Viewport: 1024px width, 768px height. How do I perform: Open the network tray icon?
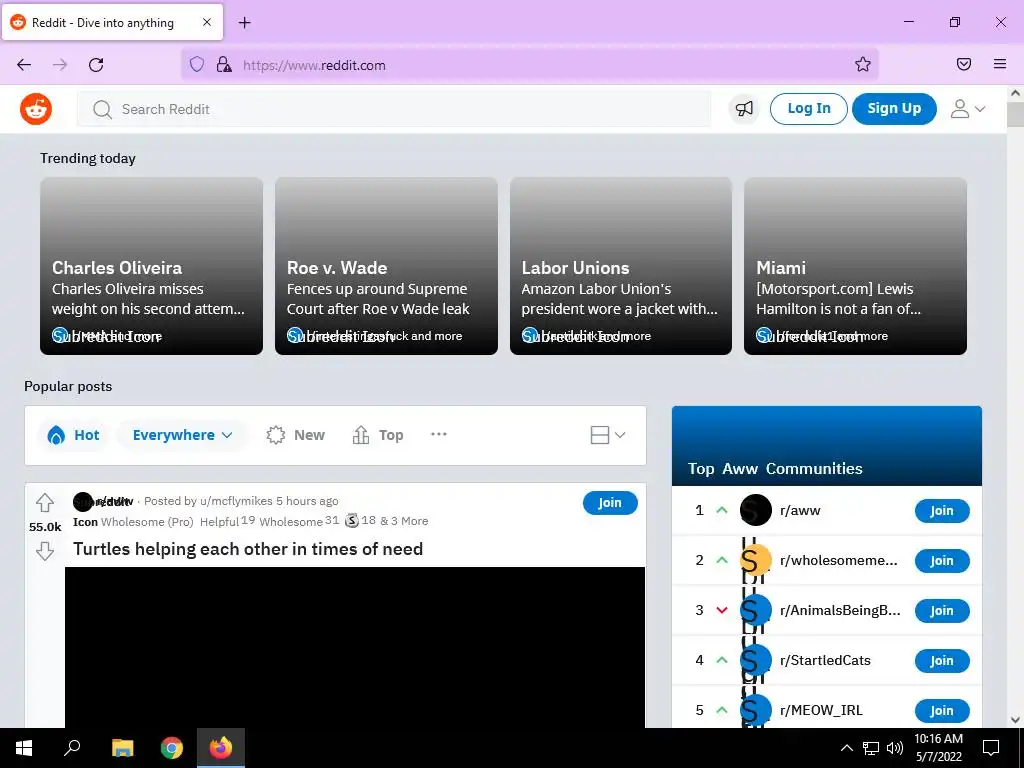tap(871, 748)
